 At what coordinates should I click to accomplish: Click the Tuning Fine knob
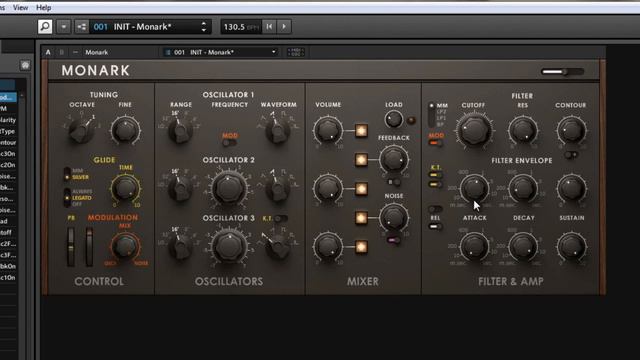125,130
